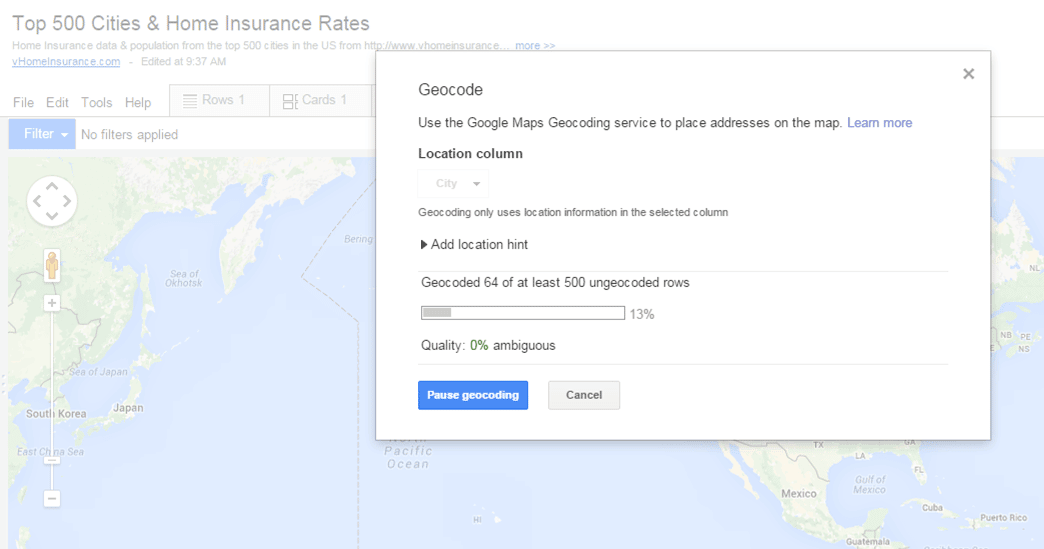This screenshot has height=549, width=1044.
Task: Pan the map left with the arrow
Action: (x=37, y=201)
